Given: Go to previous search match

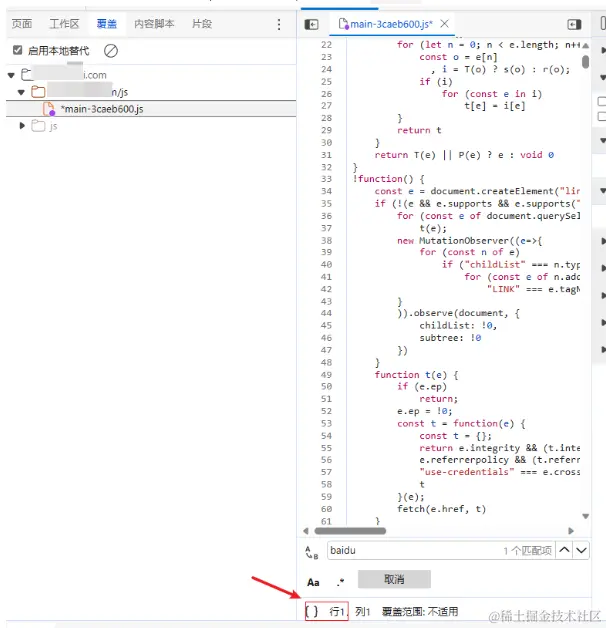Looking at the screenshot, I should point(564,550).
